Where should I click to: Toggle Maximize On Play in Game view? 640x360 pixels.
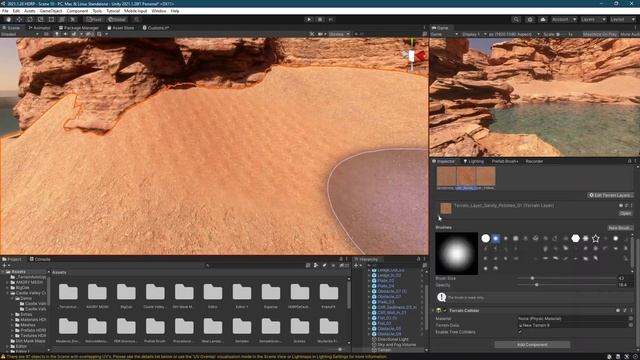(x=600, y=34)
